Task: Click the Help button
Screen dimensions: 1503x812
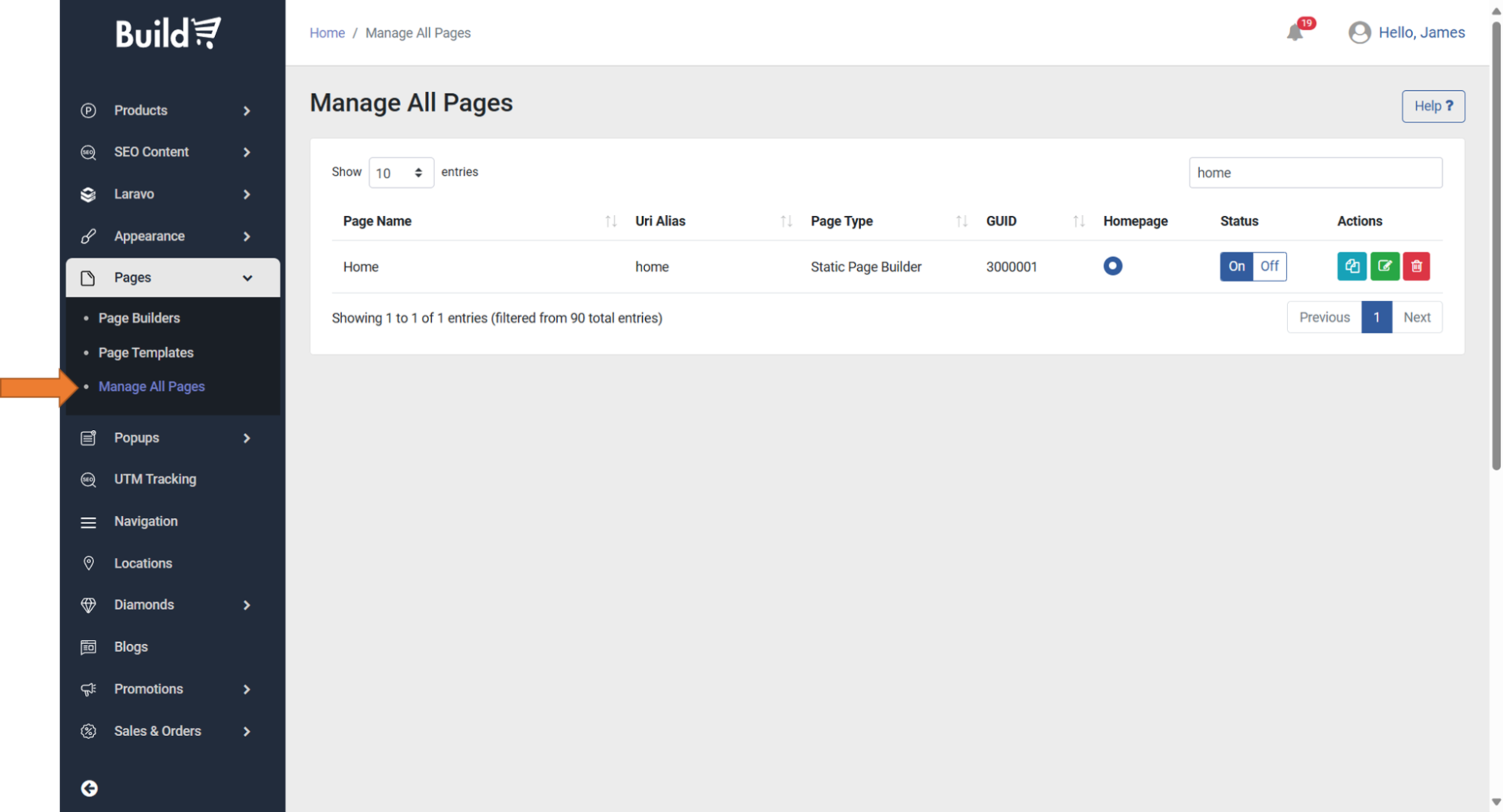Action: pyautogui.click(x=1432, y=106)
